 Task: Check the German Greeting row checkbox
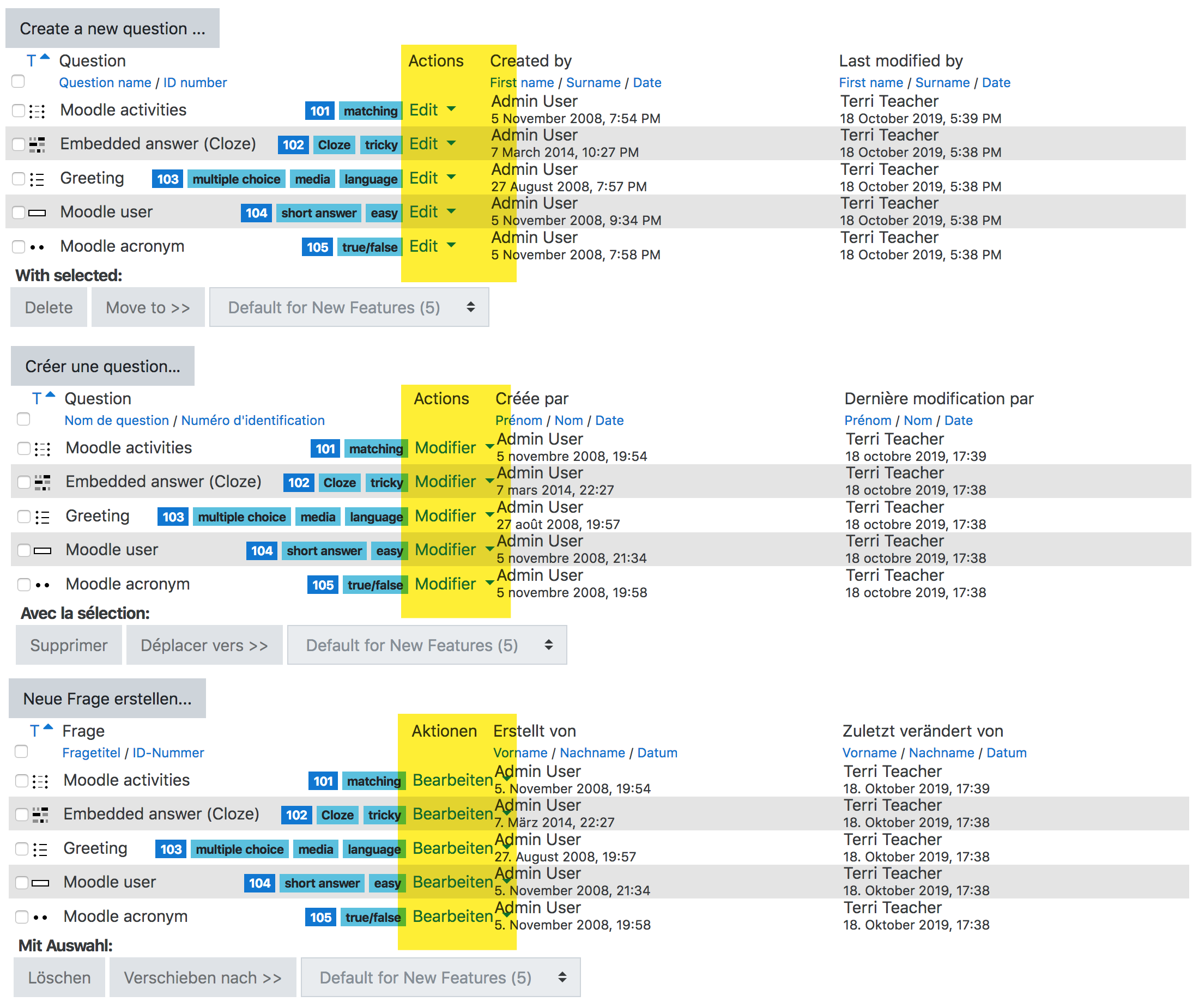(x=21, y=848)
